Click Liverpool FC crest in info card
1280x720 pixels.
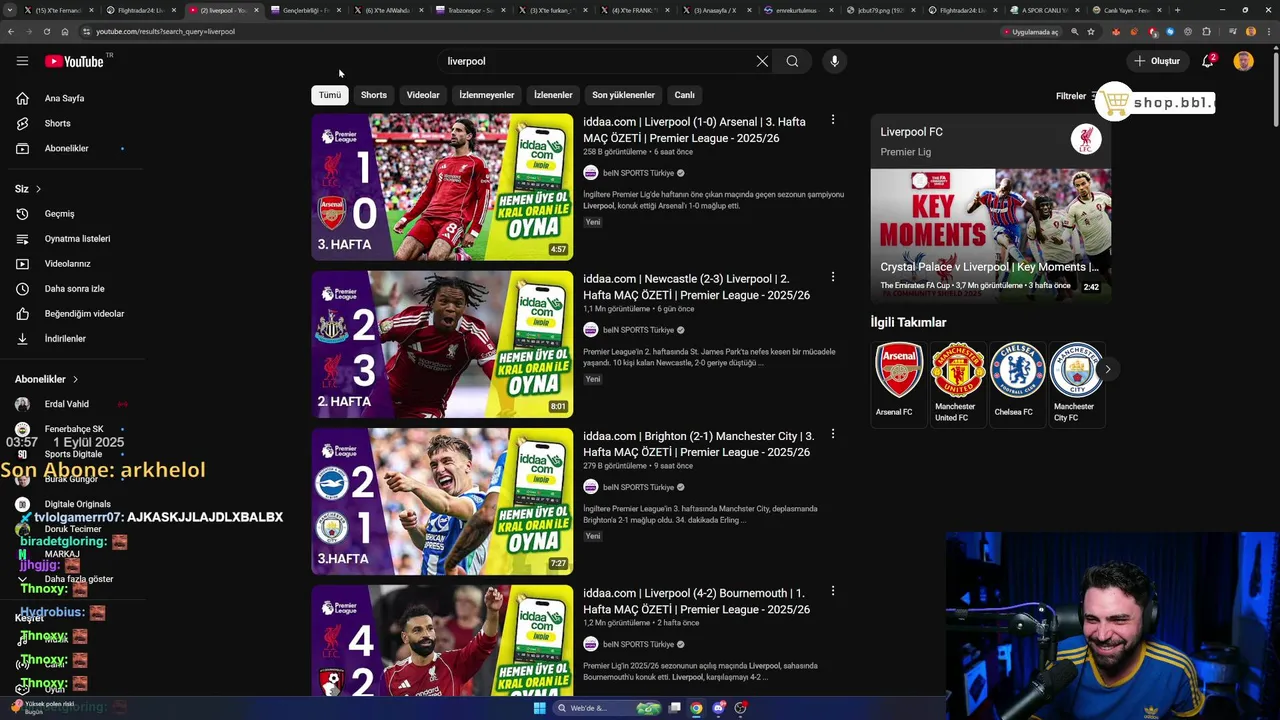tap(1086, 139)
